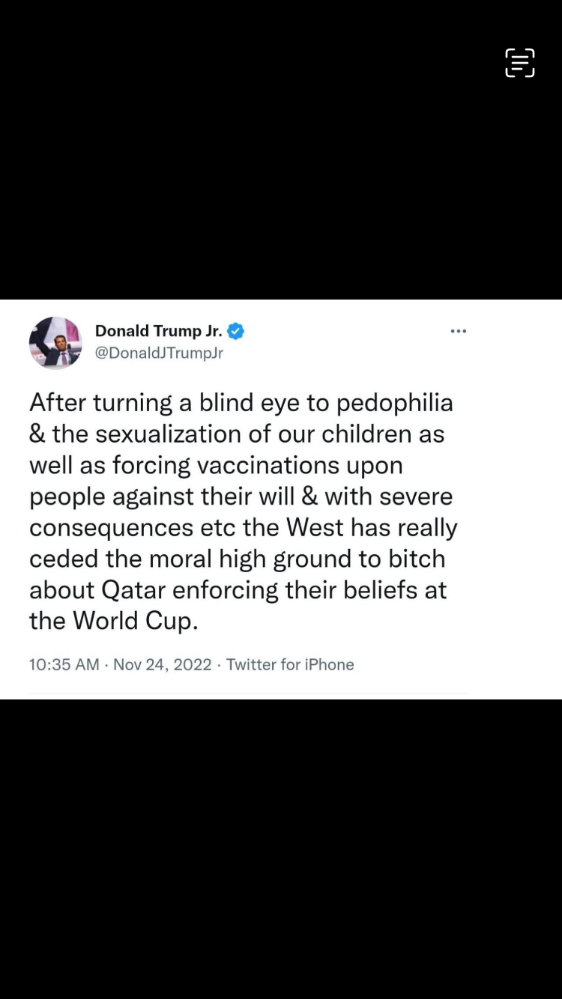Open the three-dot more options menu
The image size is (562, 999).
click(458, 331)
